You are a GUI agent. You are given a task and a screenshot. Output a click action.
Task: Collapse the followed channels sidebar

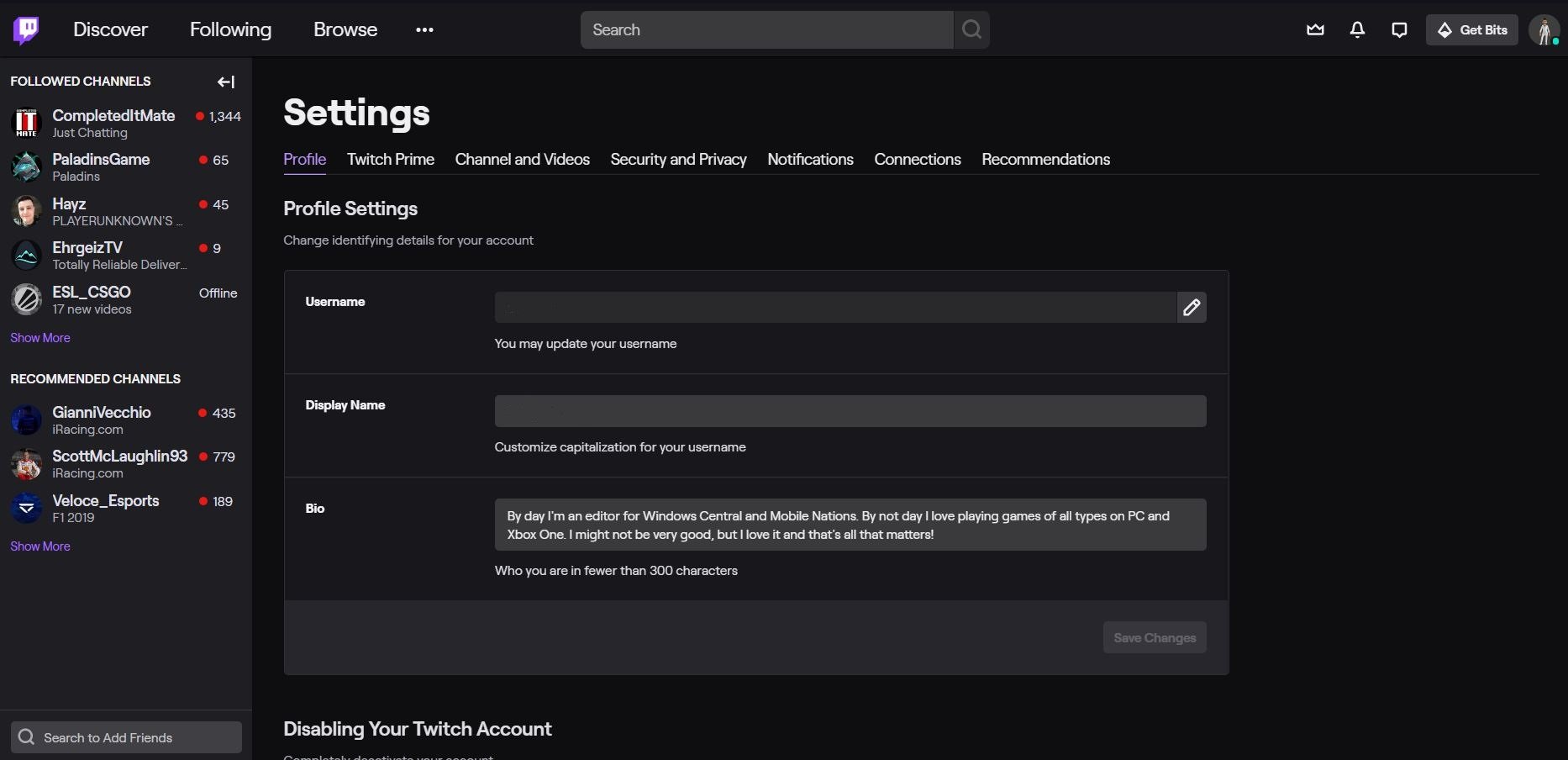pyautogui.click(x=225, y=82)
